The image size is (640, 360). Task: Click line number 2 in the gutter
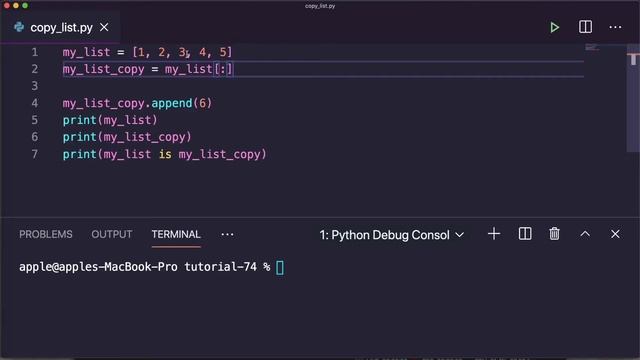(x=35, y=69)
